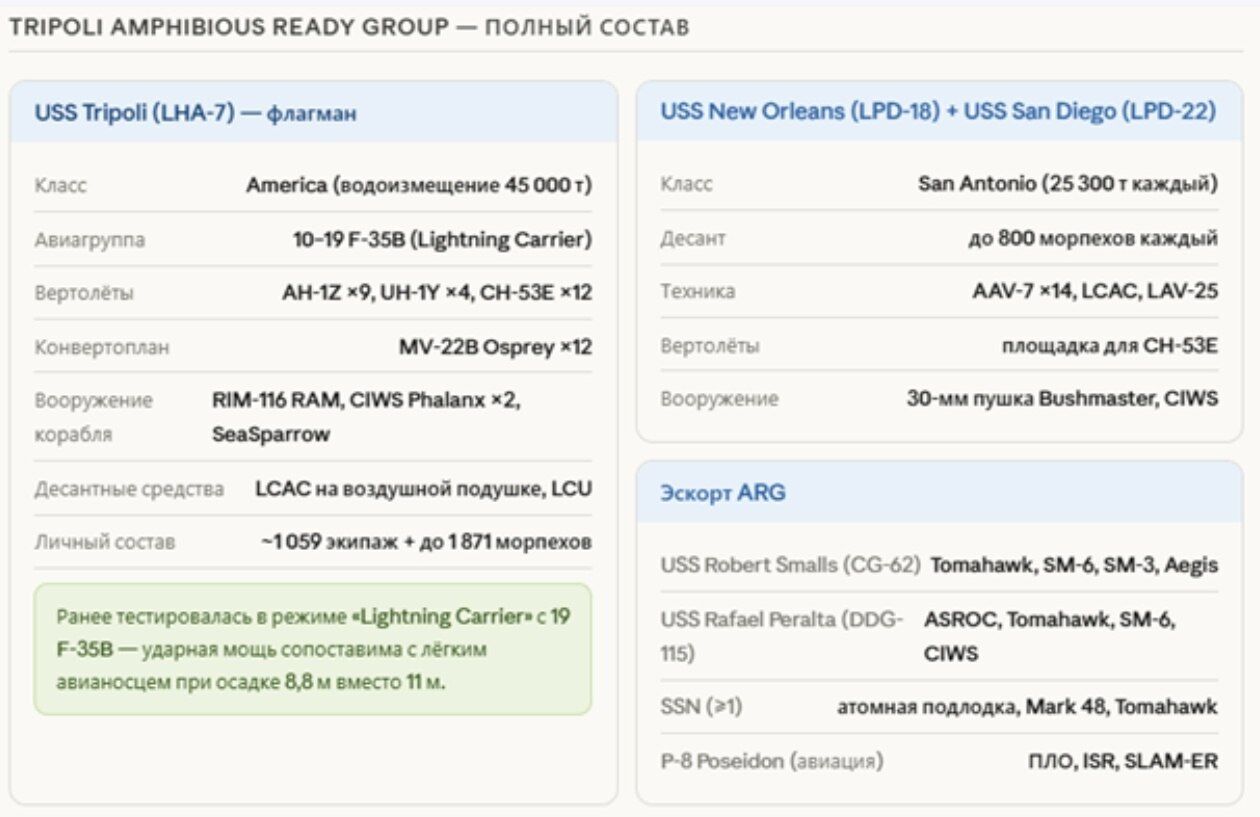
Task: Click the green Lightning Carrier note box
Action: click(312, 649)
